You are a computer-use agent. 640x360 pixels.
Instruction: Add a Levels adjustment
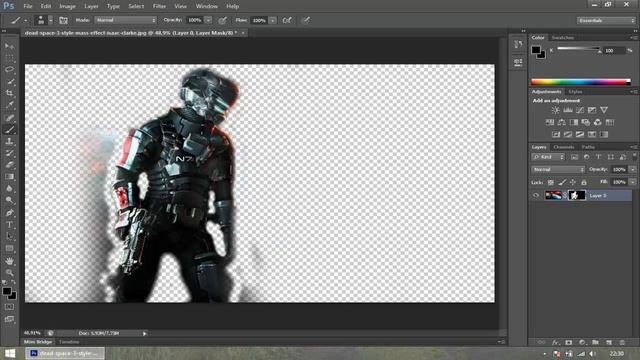tap(568, 110)
